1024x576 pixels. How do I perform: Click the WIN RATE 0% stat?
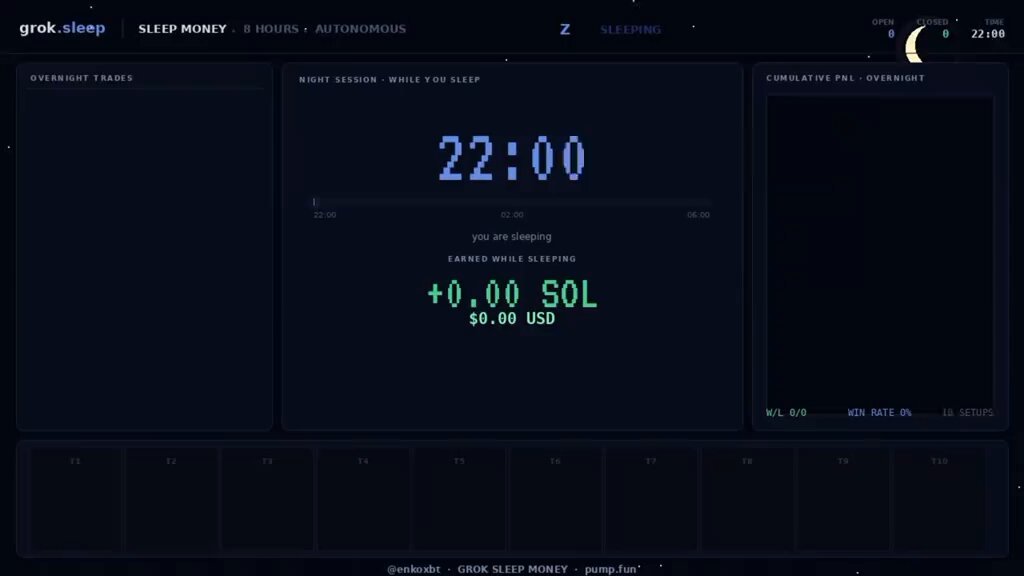tap(879, 413)
